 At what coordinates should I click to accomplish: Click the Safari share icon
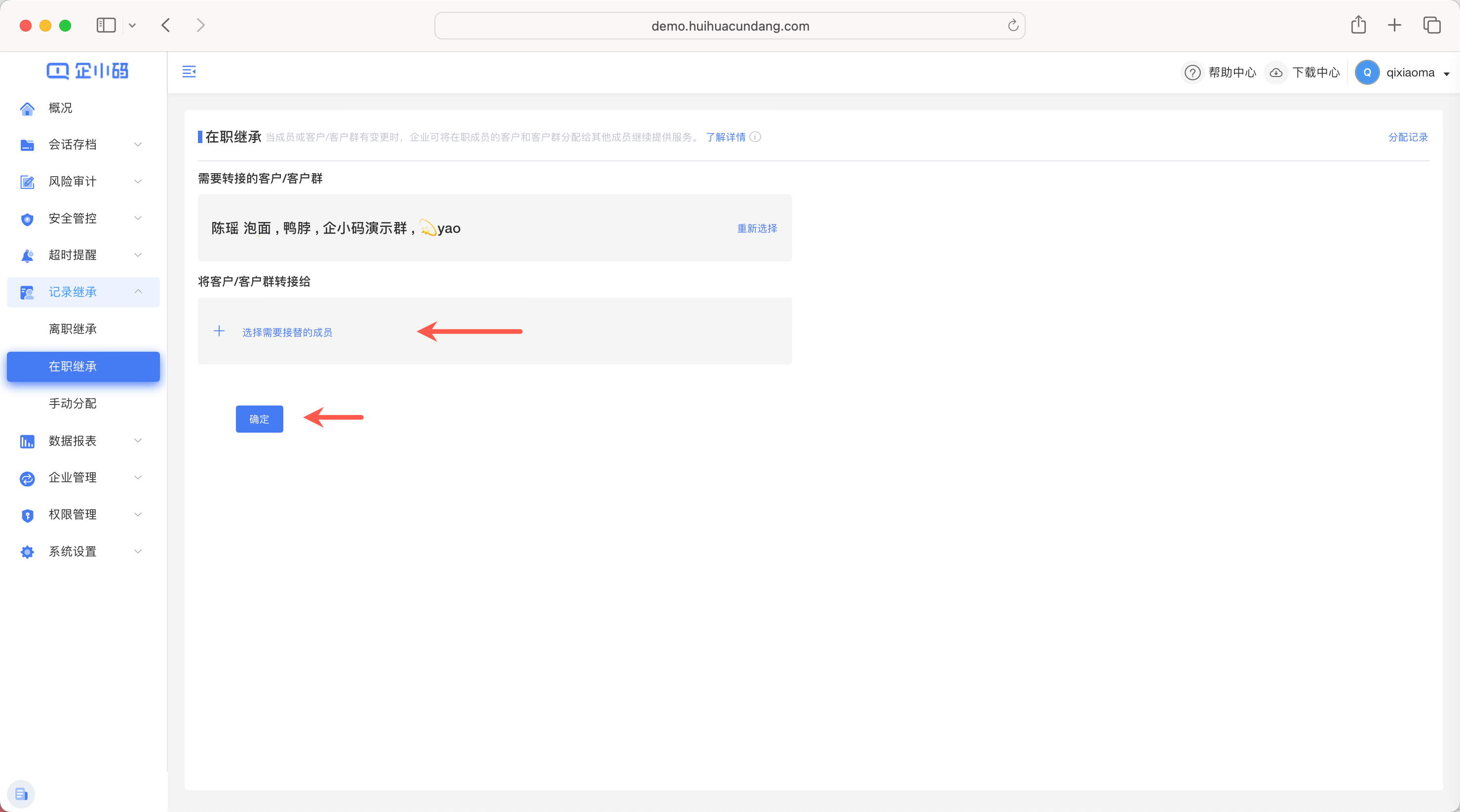pos(1358,25)
